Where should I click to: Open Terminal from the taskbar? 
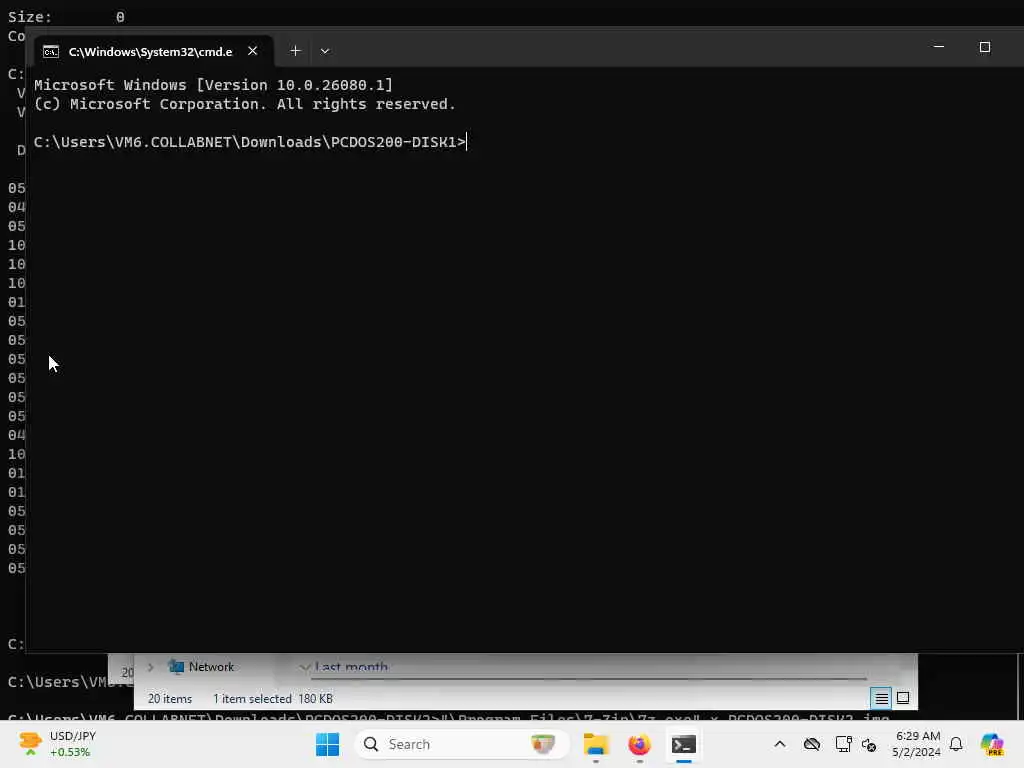683,744
